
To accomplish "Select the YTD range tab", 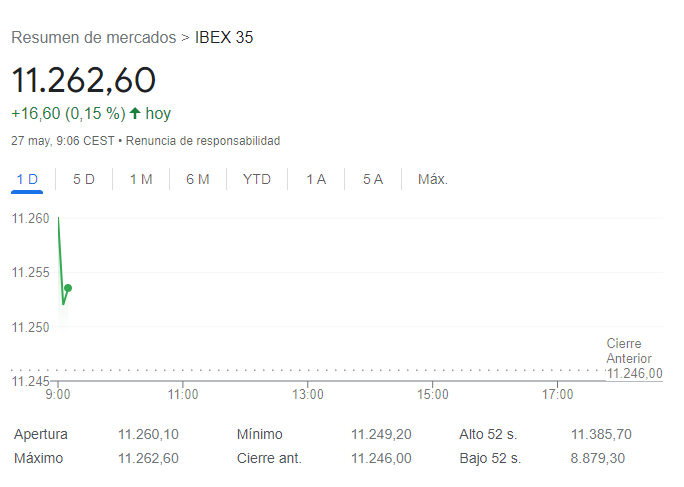I will click(257, 180).
